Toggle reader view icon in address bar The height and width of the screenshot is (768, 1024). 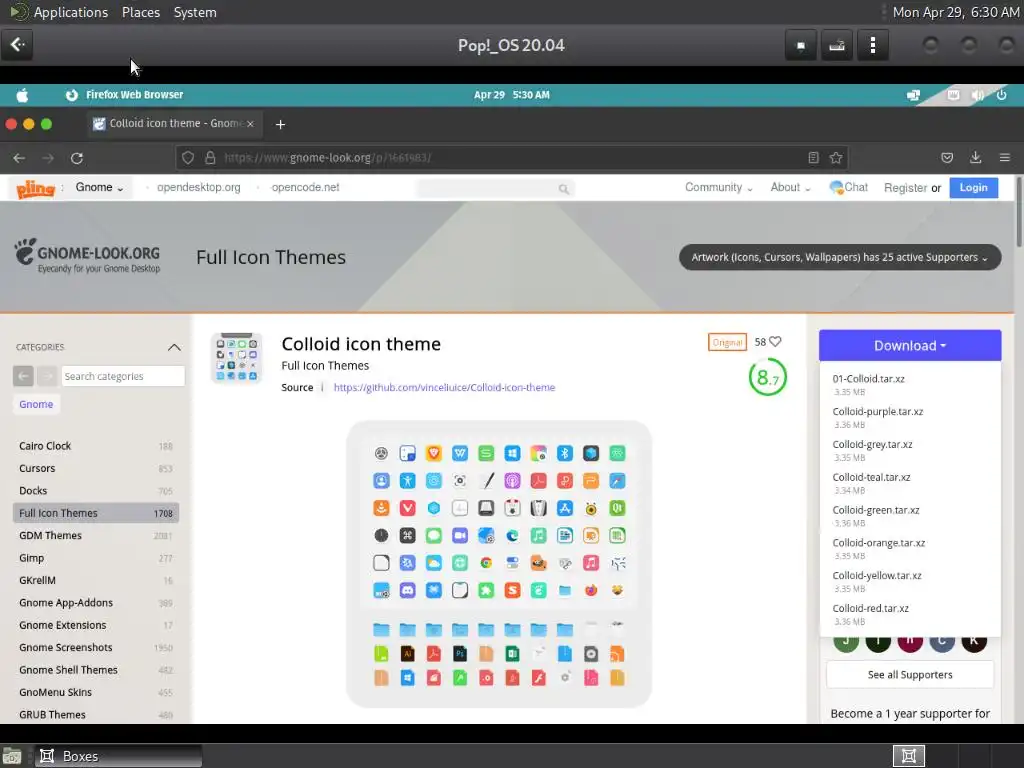click(x=813, y=158)
